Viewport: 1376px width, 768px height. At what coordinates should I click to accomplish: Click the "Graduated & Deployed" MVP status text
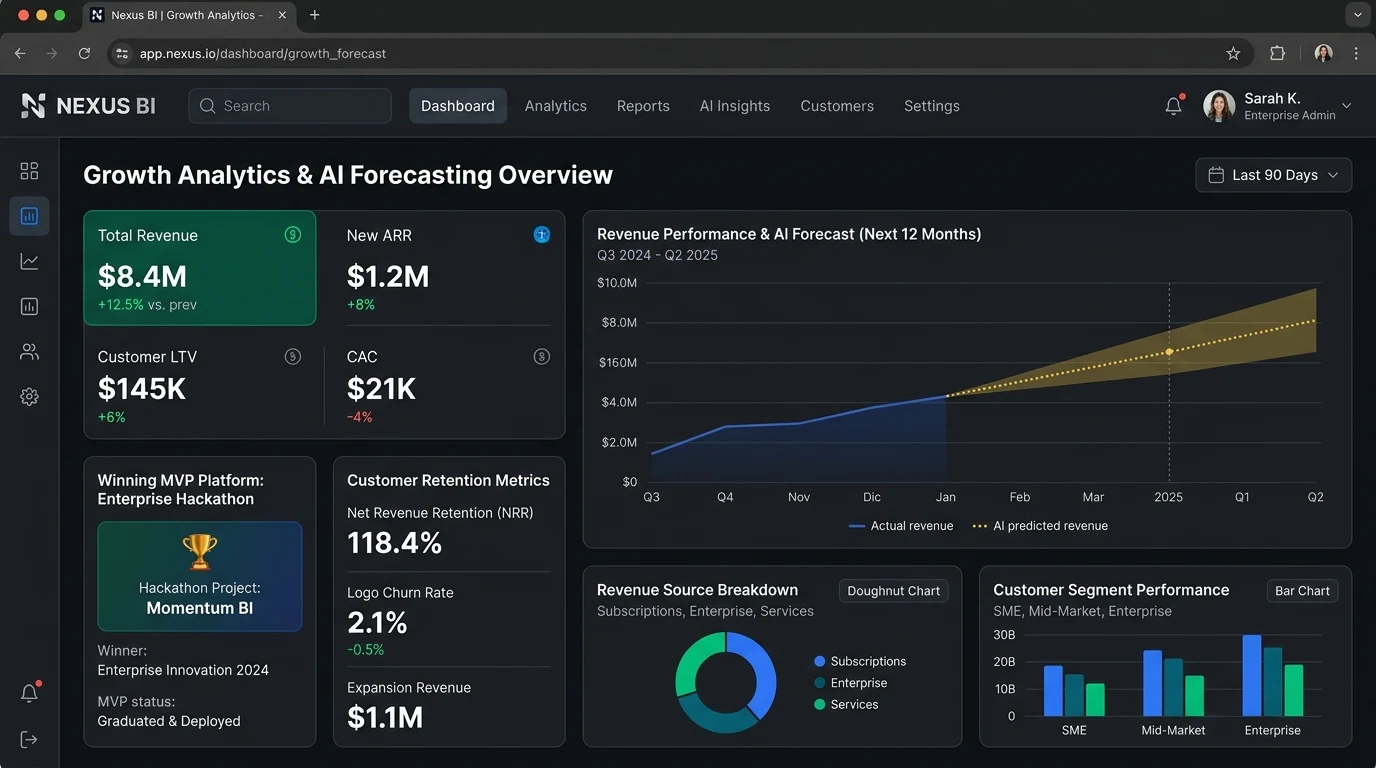(x=169, y=721)
